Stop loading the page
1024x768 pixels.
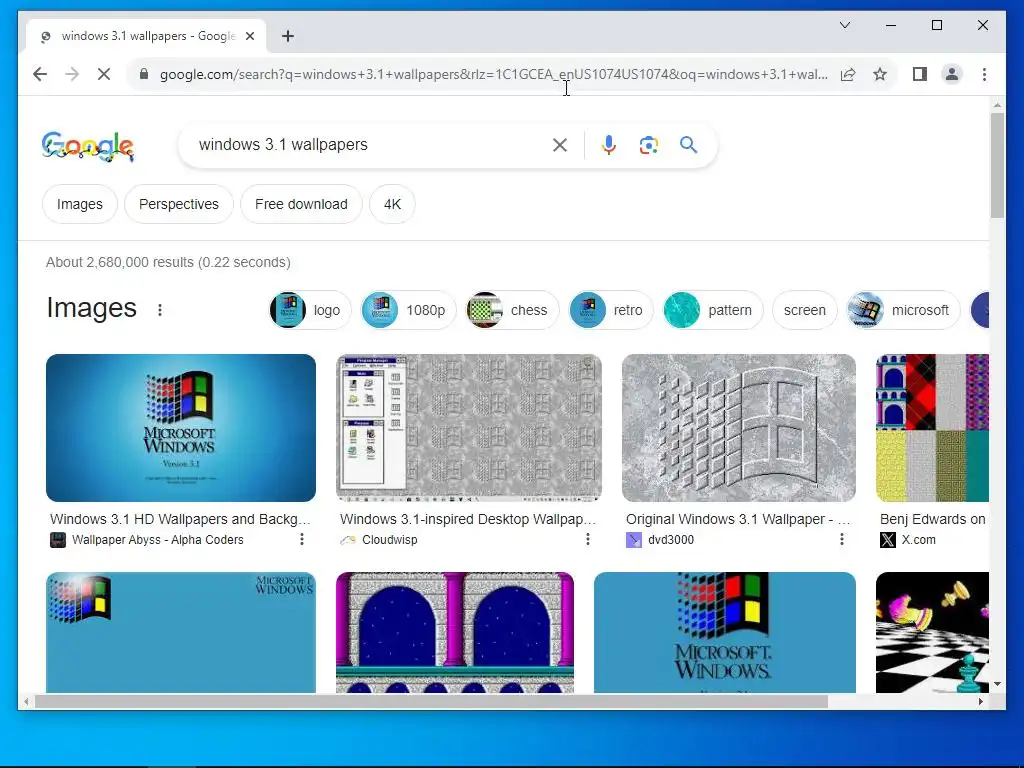tap(104, 74)
